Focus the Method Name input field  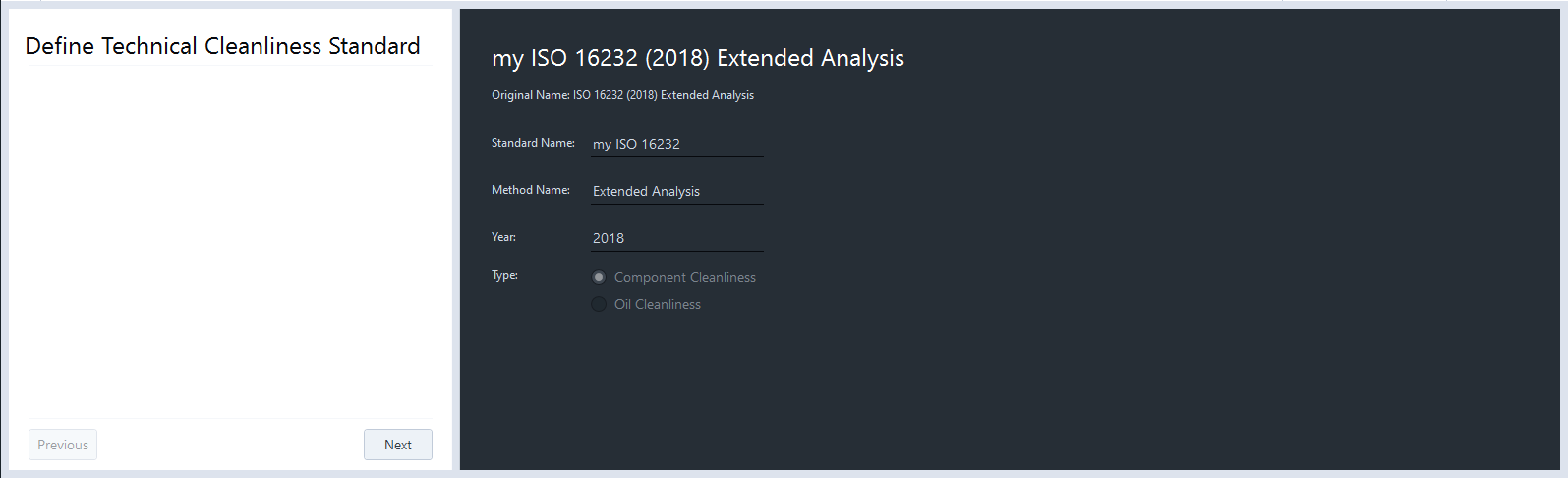[x=676, y=191]
